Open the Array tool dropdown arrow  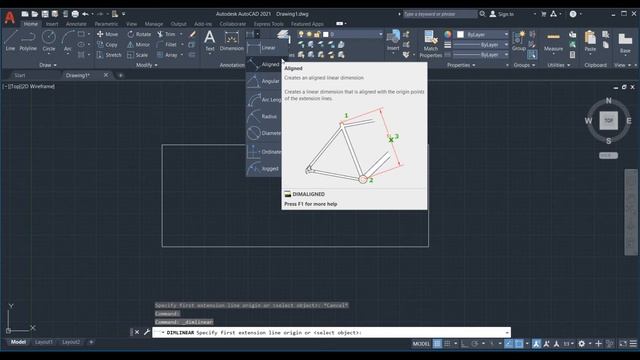(182, 55)
